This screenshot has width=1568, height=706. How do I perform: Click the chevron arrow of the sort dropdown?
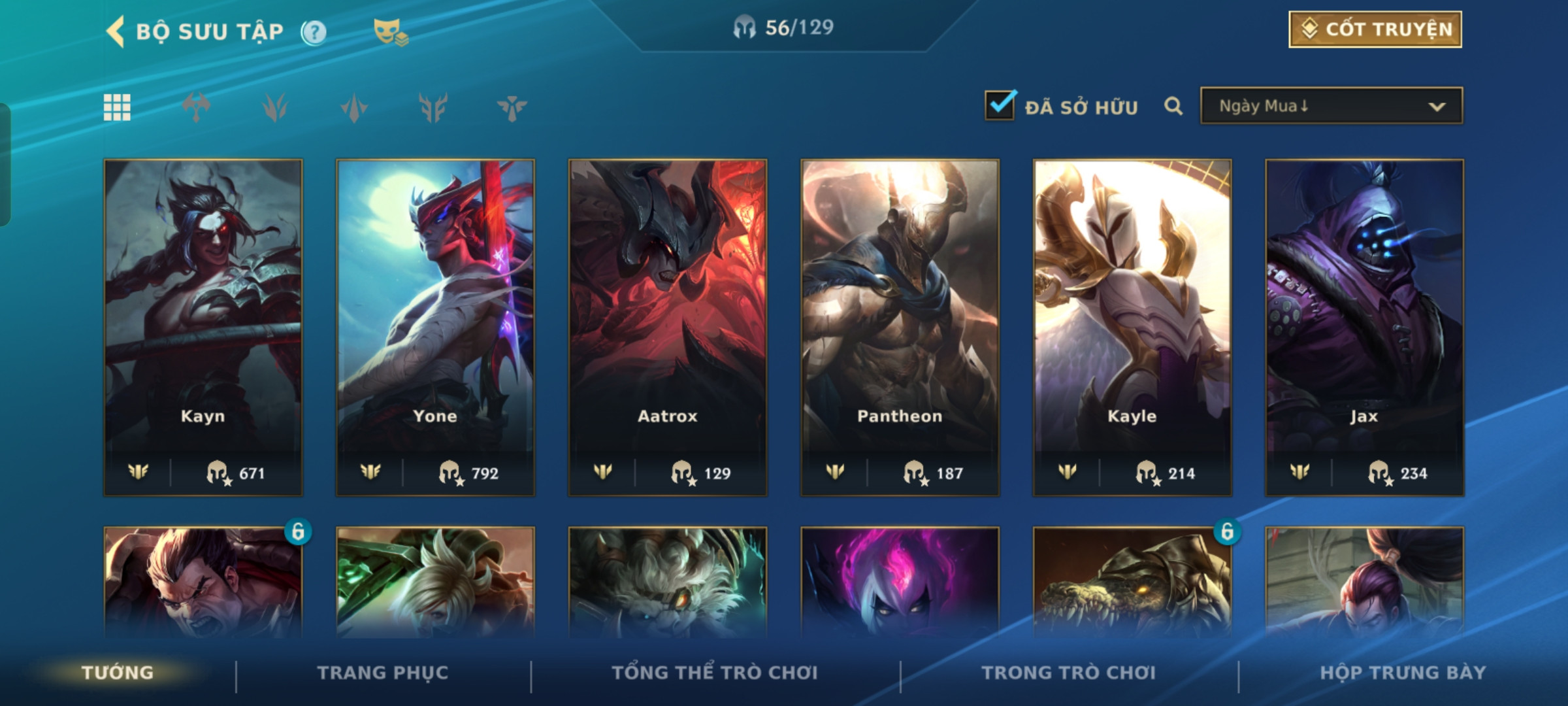[1437, 107]
